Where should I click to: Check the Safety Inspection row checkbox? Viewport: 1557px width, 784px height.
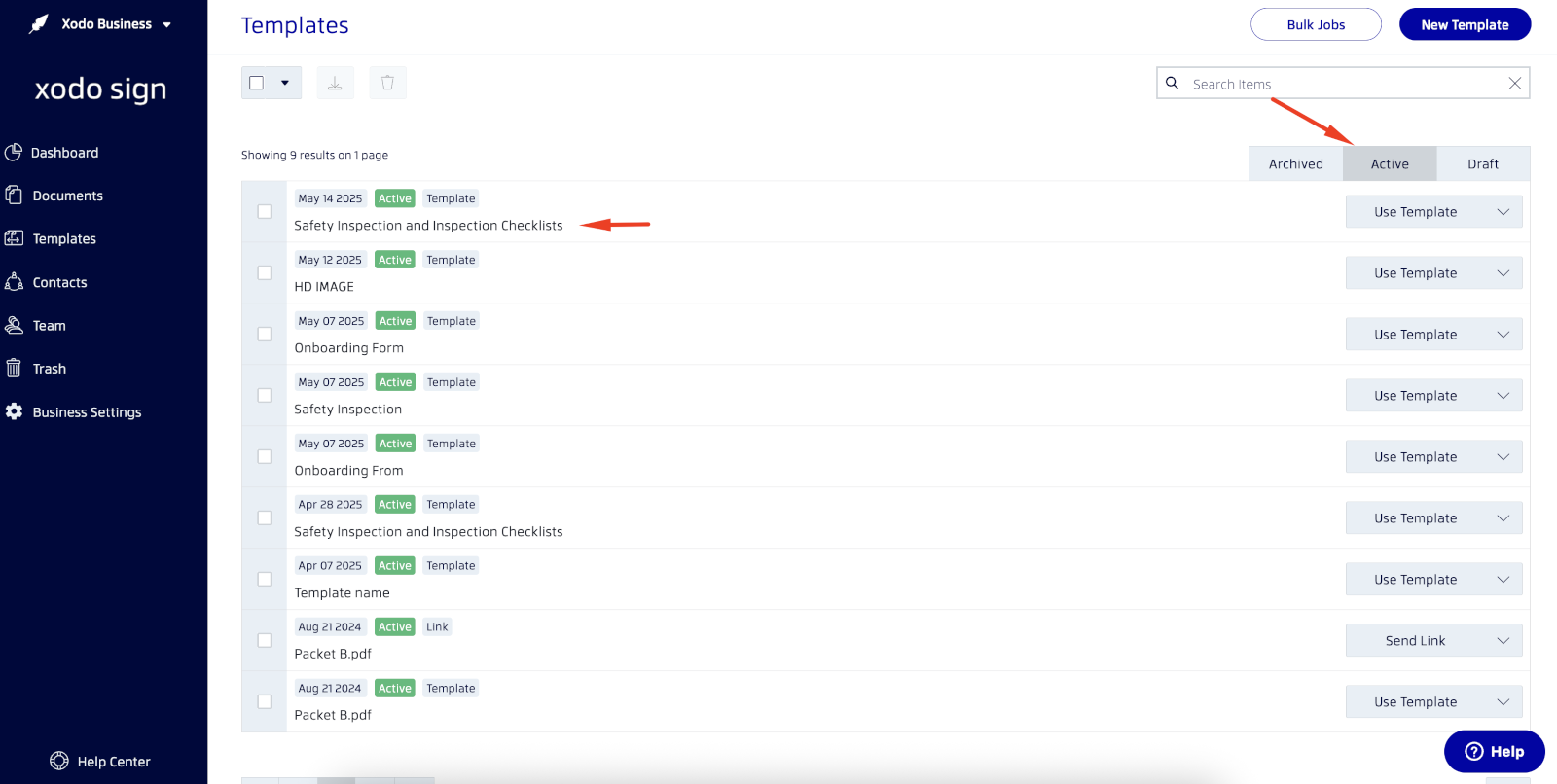pos(265,396)
